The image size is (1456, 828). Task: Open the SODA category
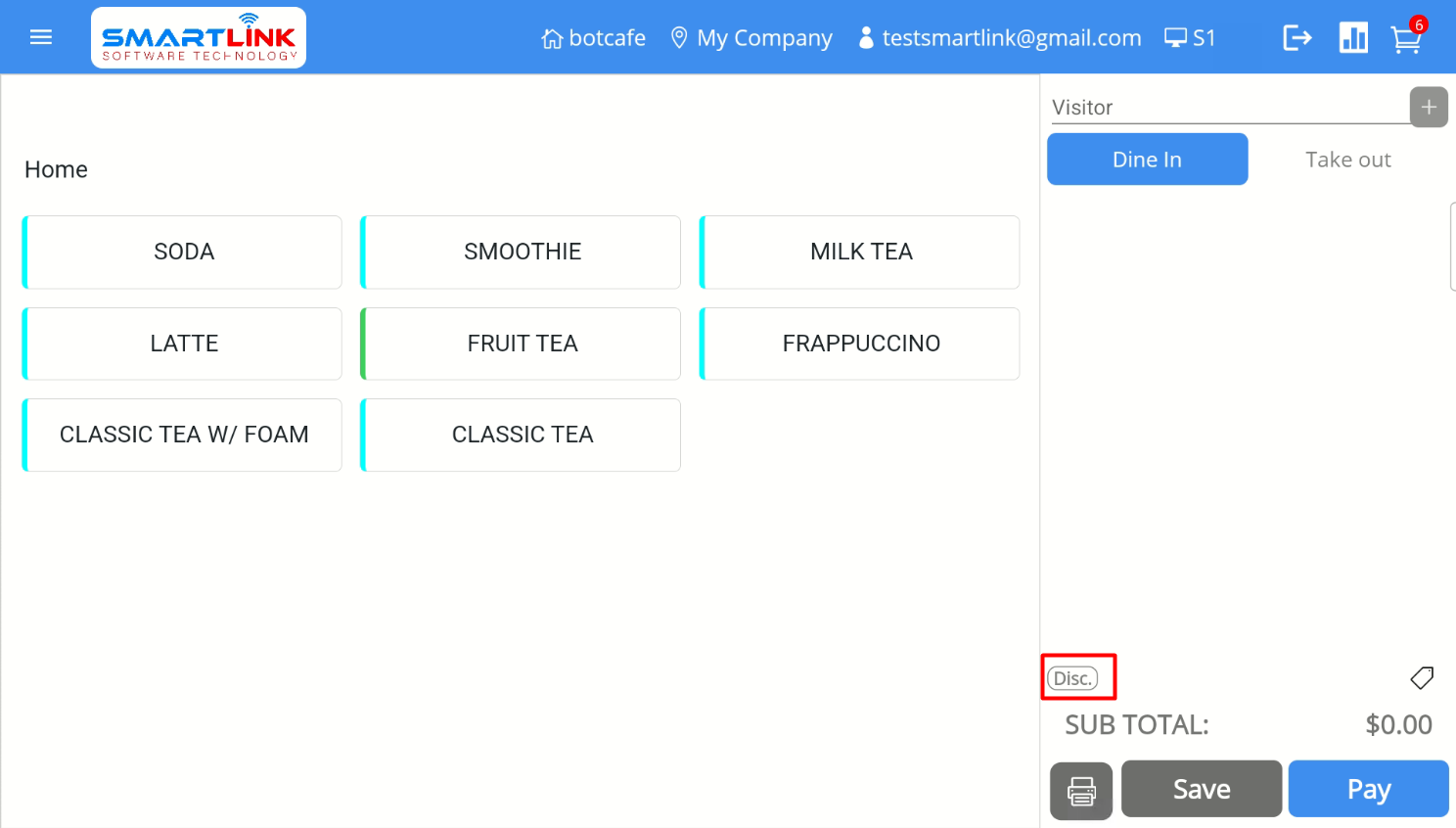click(183, 253)
